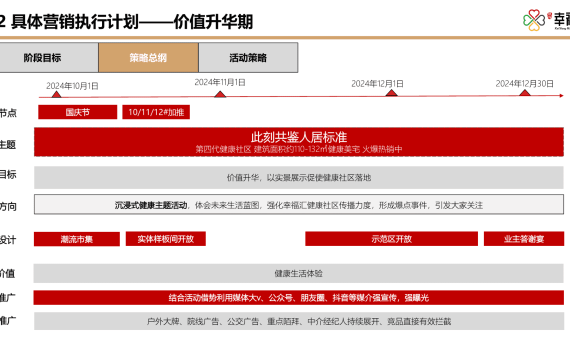Click the 沉浸式健康主题活动 direction box
The width and height of the screenshot is (570, 360).
(299, 205)
